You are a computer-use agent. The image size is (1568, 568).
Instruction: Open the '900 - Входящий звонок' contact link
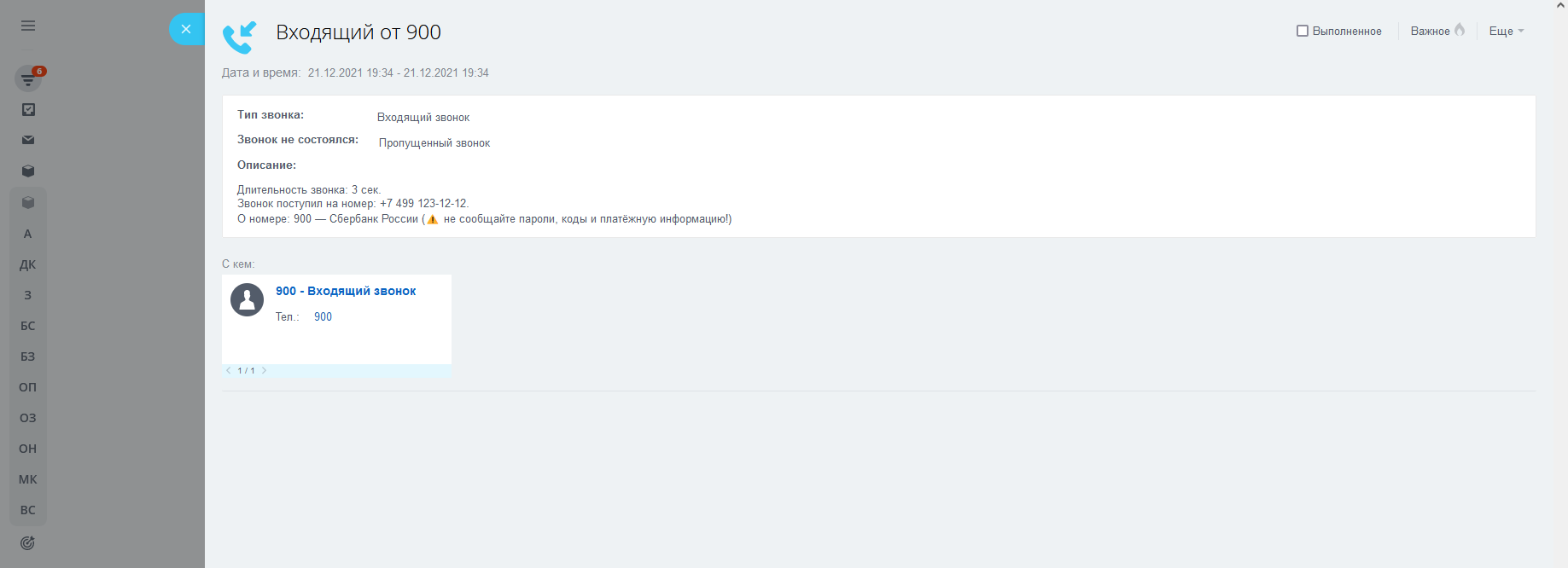pos(346,291)
